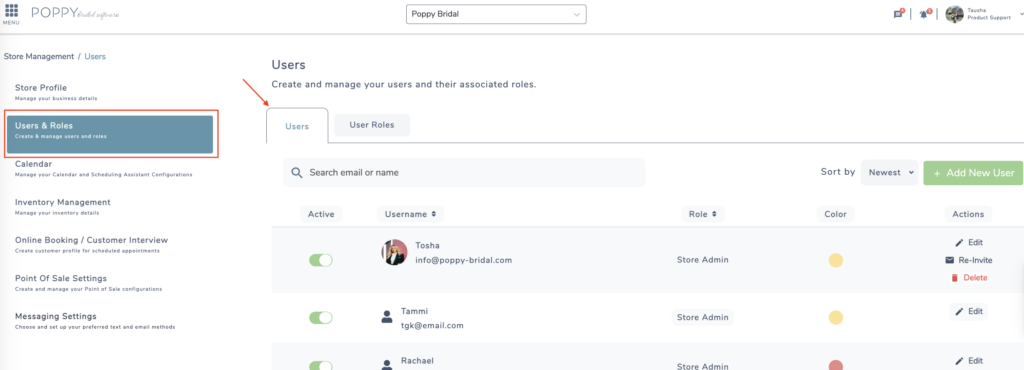
Task: Click the red trash Delete icon
Action: click(954, 278)
